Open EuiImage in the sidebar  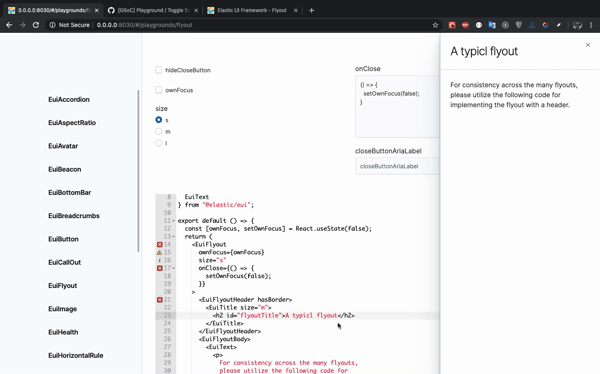[x=62, y=309]
